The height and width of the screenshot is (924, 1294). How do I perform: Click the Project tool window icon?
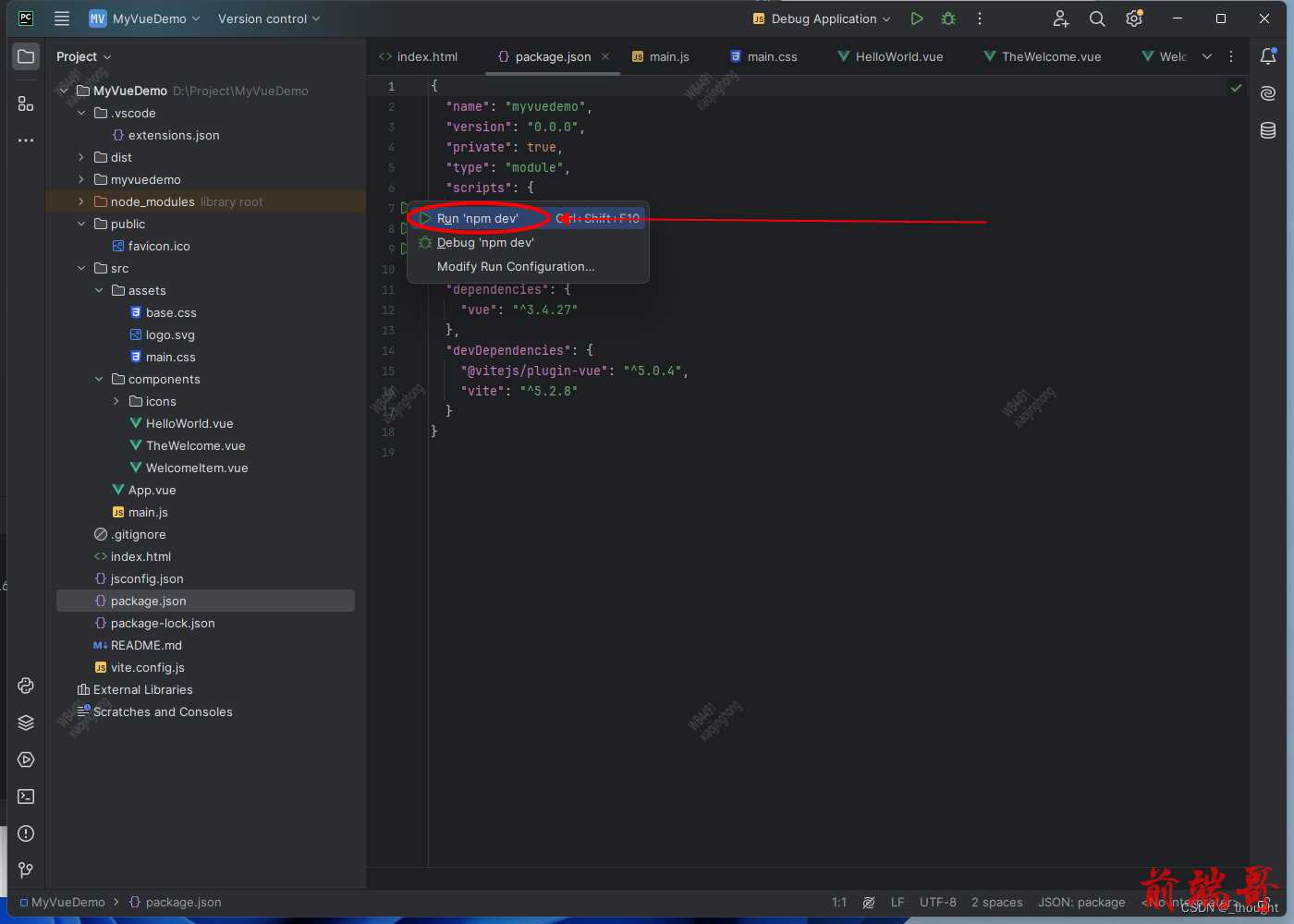pos(26,56)
